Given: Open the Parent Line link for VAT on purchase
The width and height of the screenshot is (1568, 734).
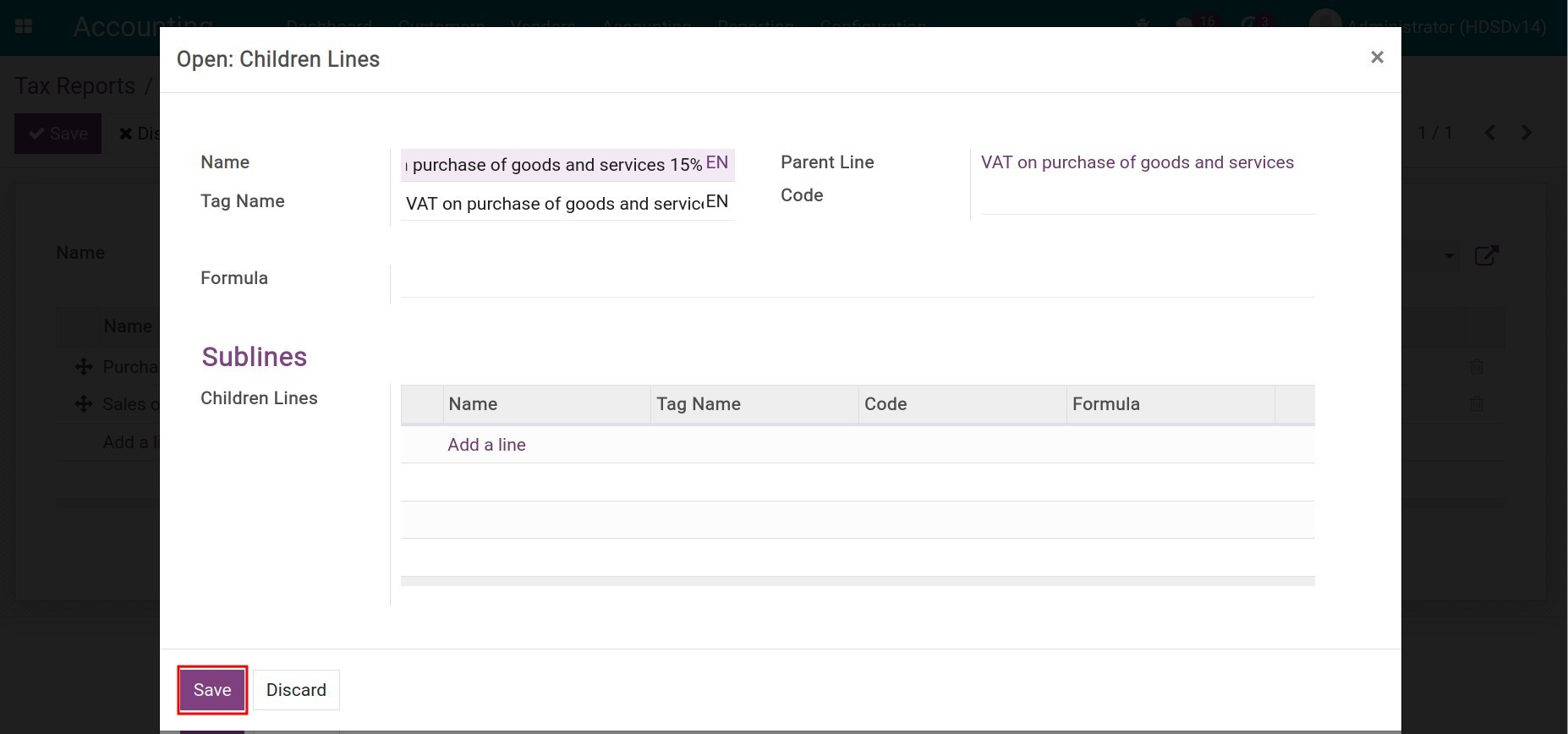Looking at the screenshot, I should pyautogui.click(x=1137, y=162).
